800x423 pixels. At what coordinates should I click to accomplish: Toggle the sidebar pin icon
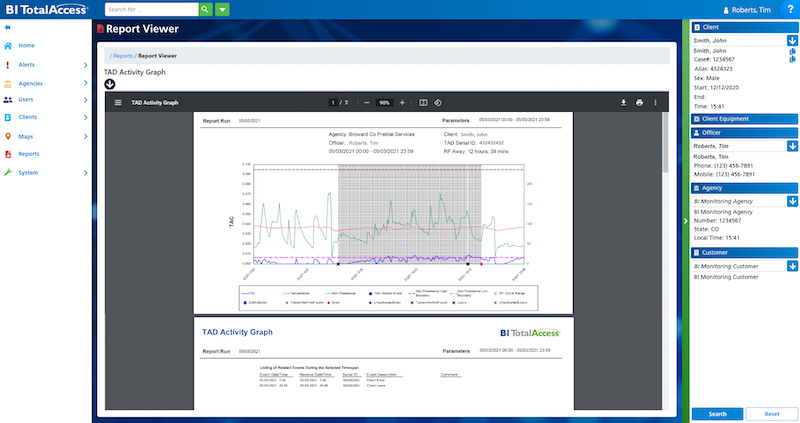click(x=8, y=27)
